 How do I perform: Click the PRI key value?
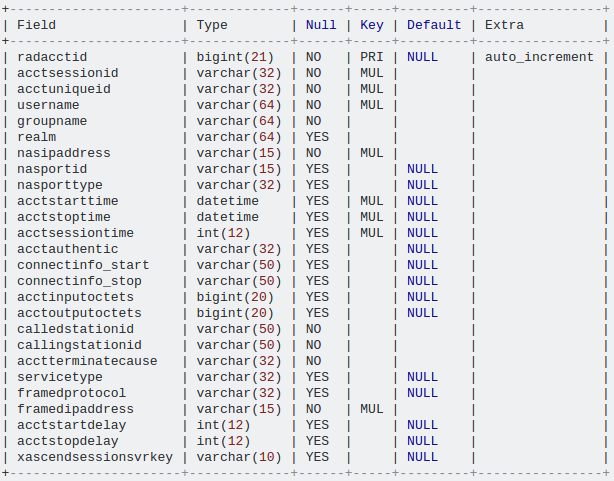(372, 57)
